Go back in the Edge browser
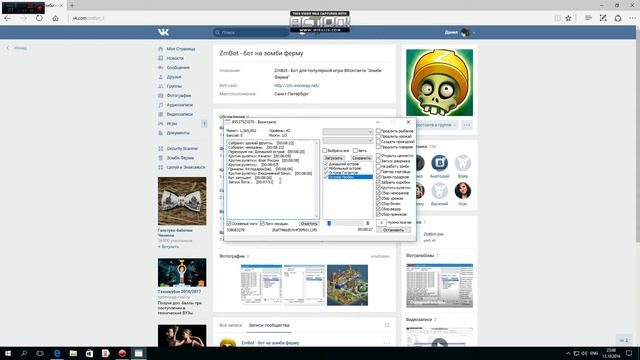 pos(8,18)
